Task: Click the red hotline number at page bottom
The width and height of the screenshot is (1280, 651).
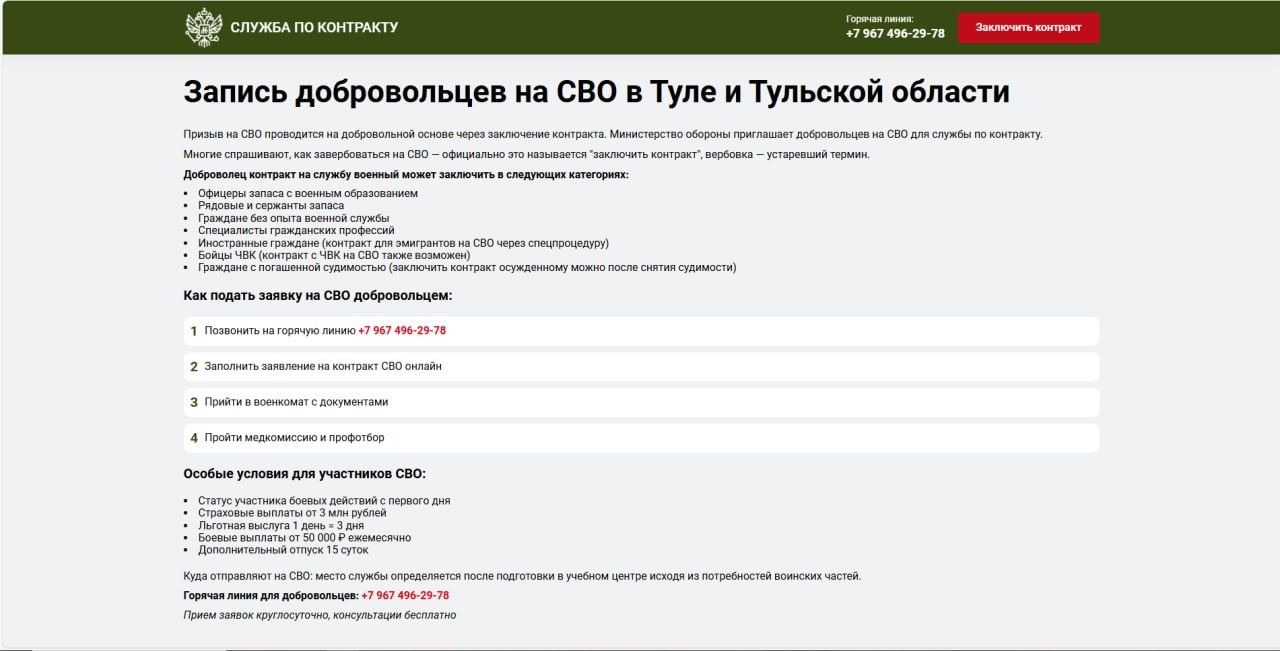Action: coord(405,596)
